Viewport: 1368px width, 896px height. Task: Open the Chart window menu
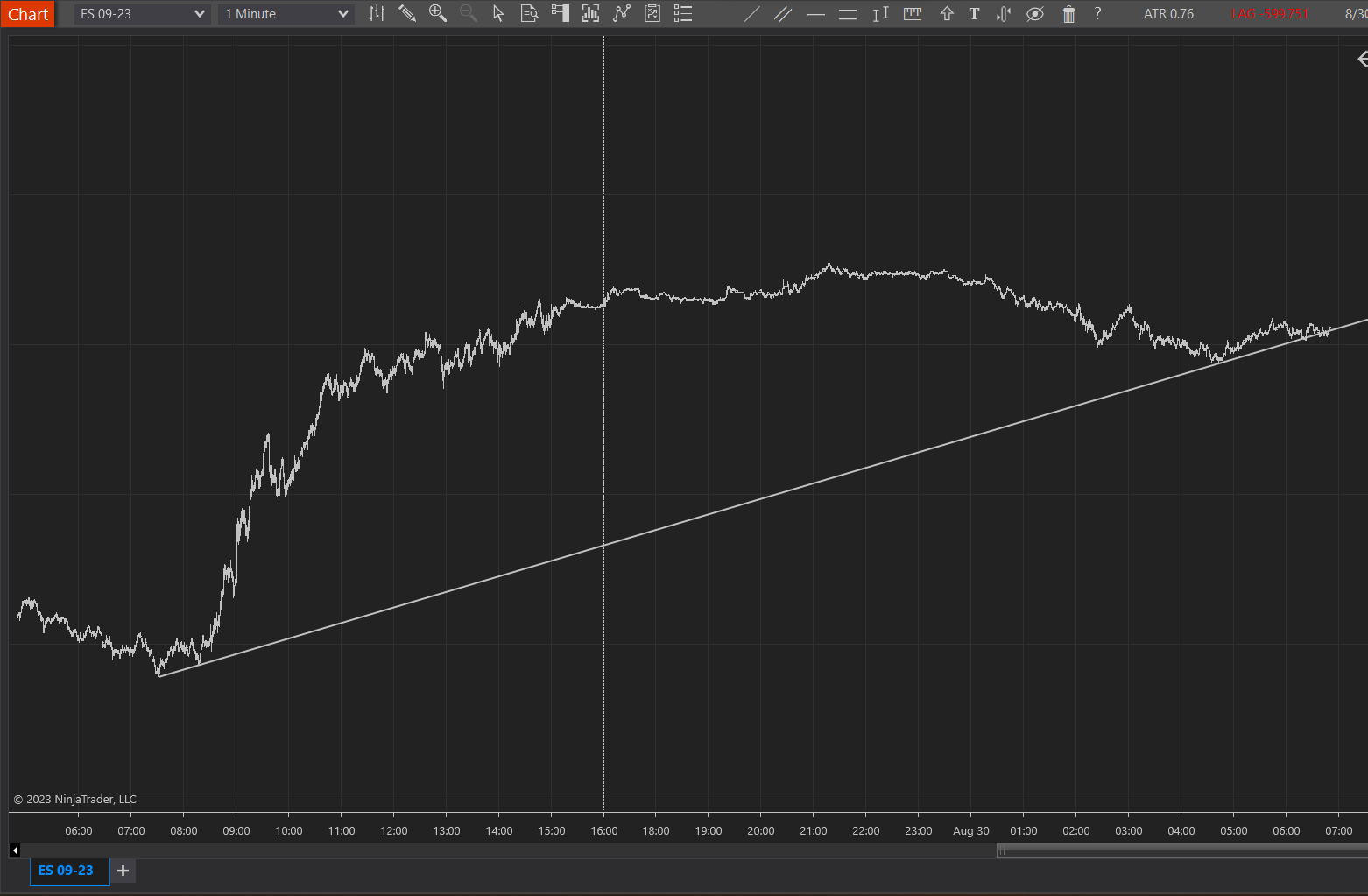[28, 14]
